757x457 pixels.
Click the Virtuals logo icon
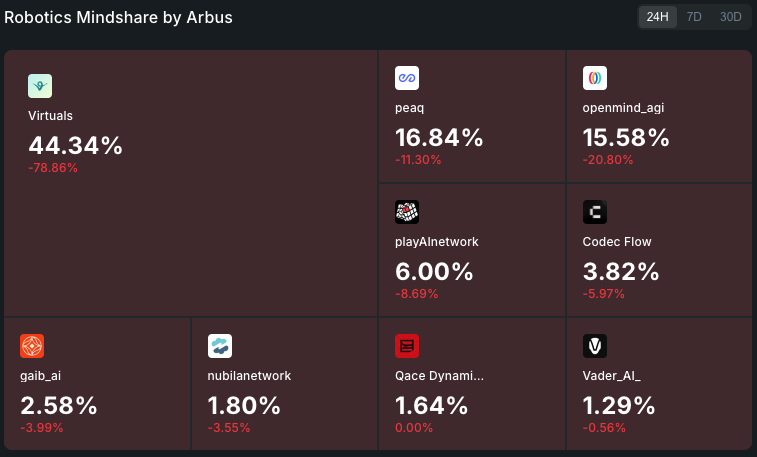pos(40,86)
